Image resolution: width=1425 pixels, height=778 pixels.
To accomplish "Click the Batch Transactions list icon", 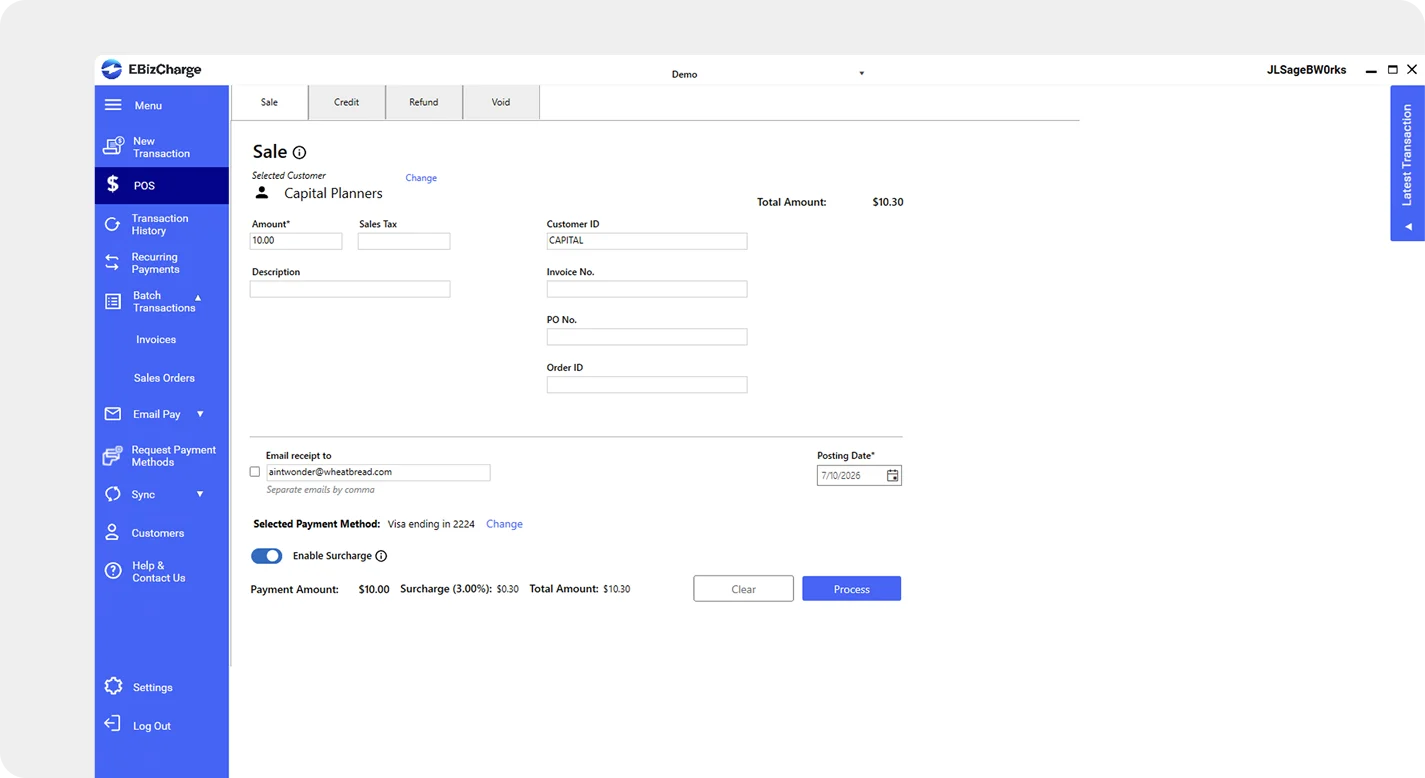I will tap(113, 301).
